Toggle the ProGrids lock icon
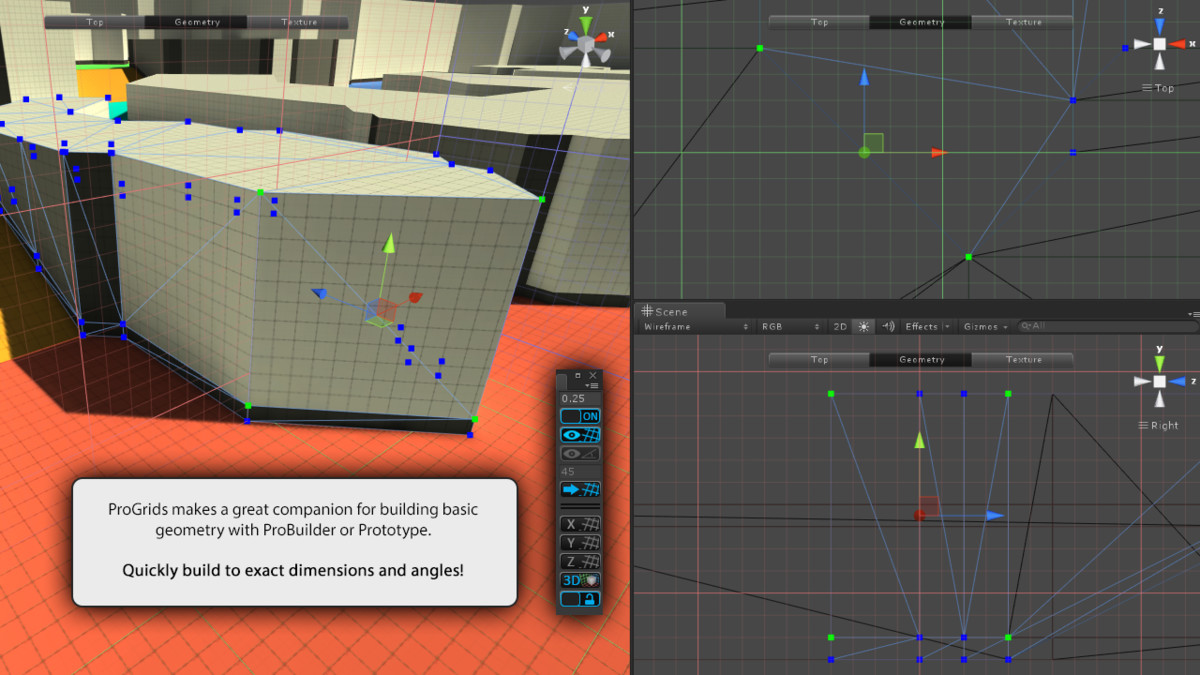The height and width of the screenshot is (675, 1200). (x=580, y=598)
